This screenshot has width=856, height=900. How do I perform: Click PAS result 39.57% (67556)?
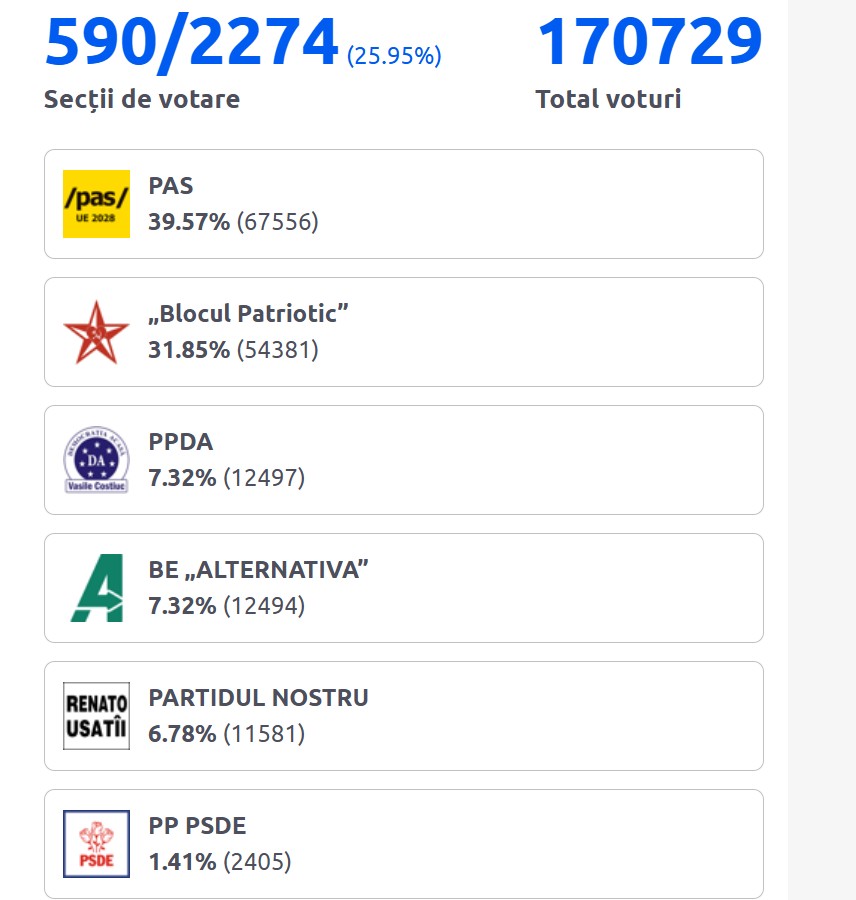coord(233,222)
